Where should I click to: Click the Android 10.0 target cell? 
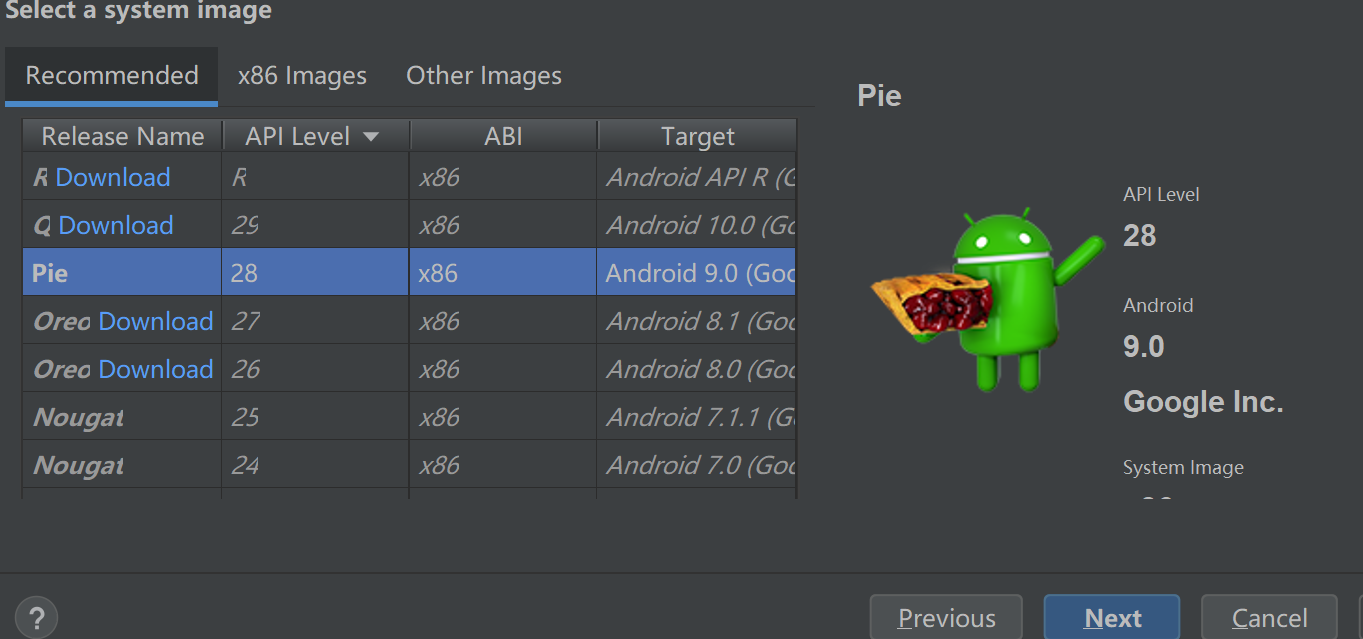(697, 224)
